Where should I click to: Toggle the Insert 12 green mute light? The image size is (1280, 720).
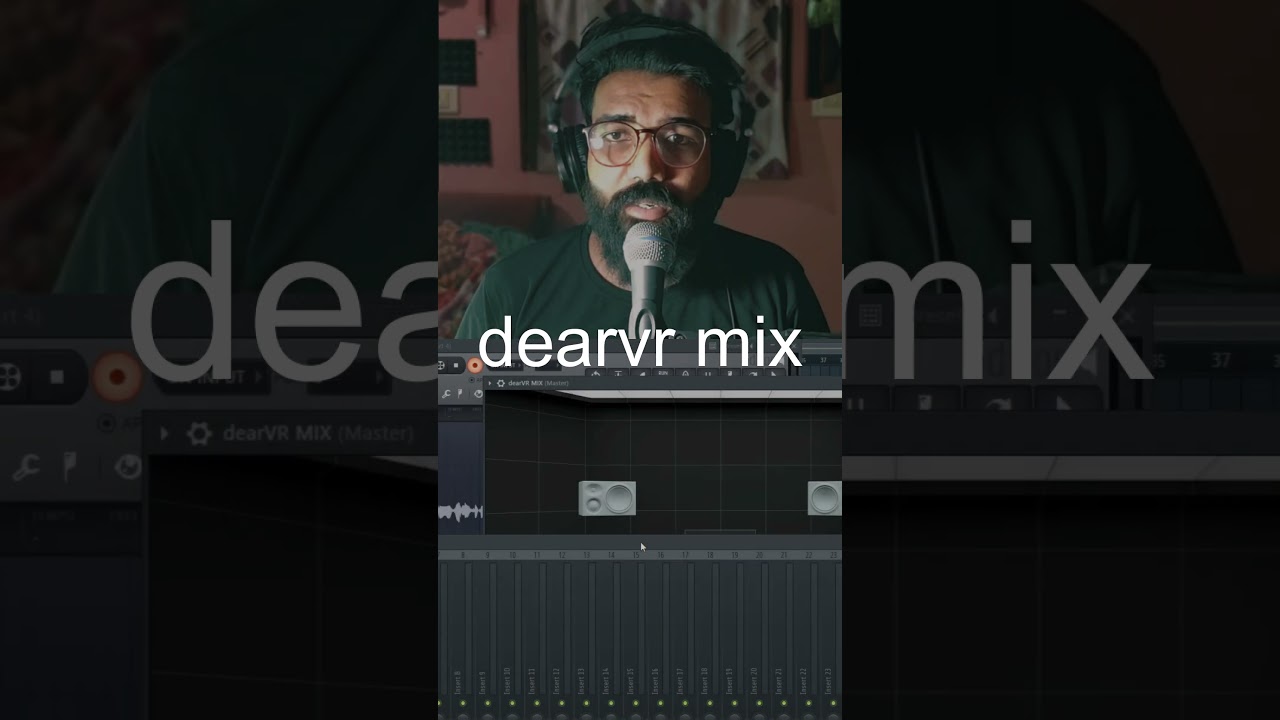[x=561, y=704]
